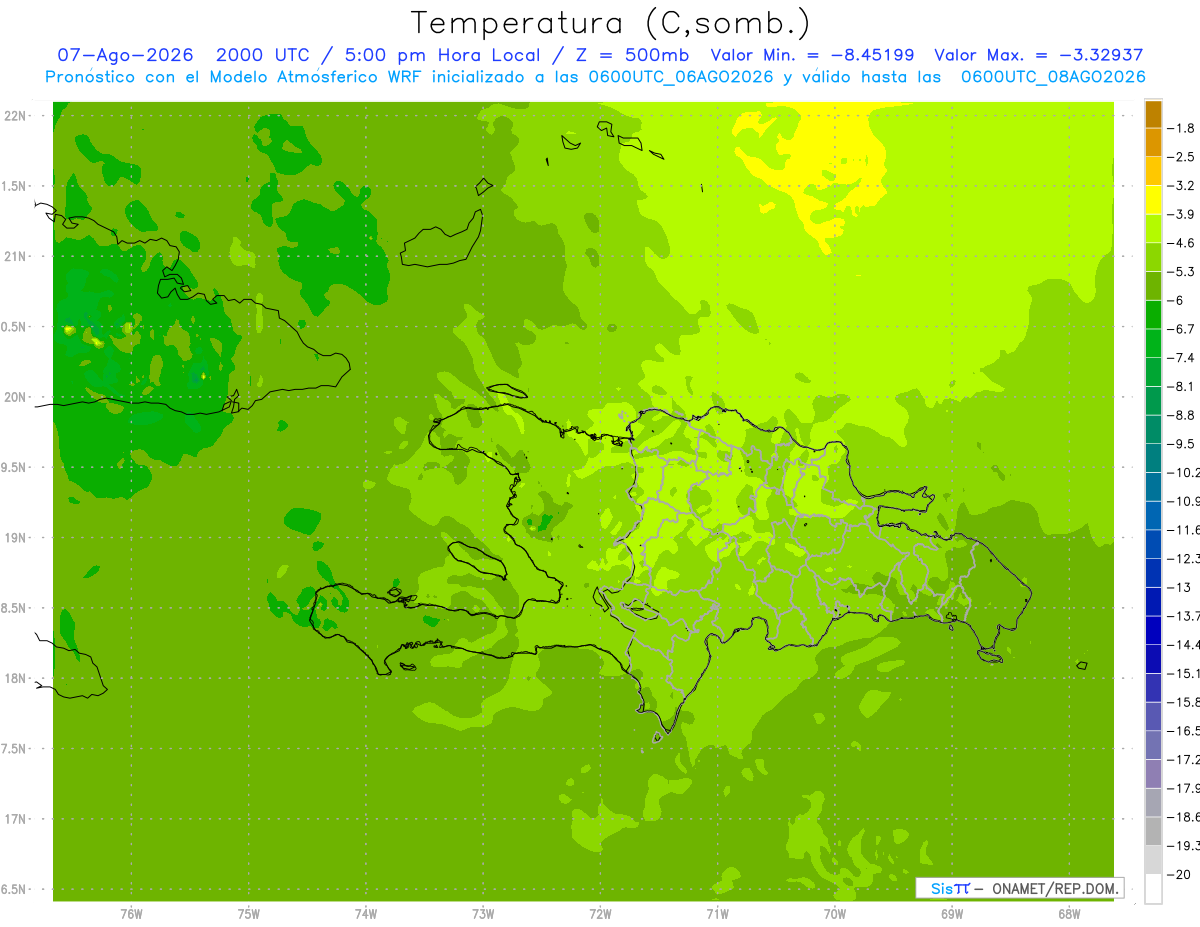1200x927 pixels.
Task: Click the '73W' longitude axis label
Action: coord(483,913)
